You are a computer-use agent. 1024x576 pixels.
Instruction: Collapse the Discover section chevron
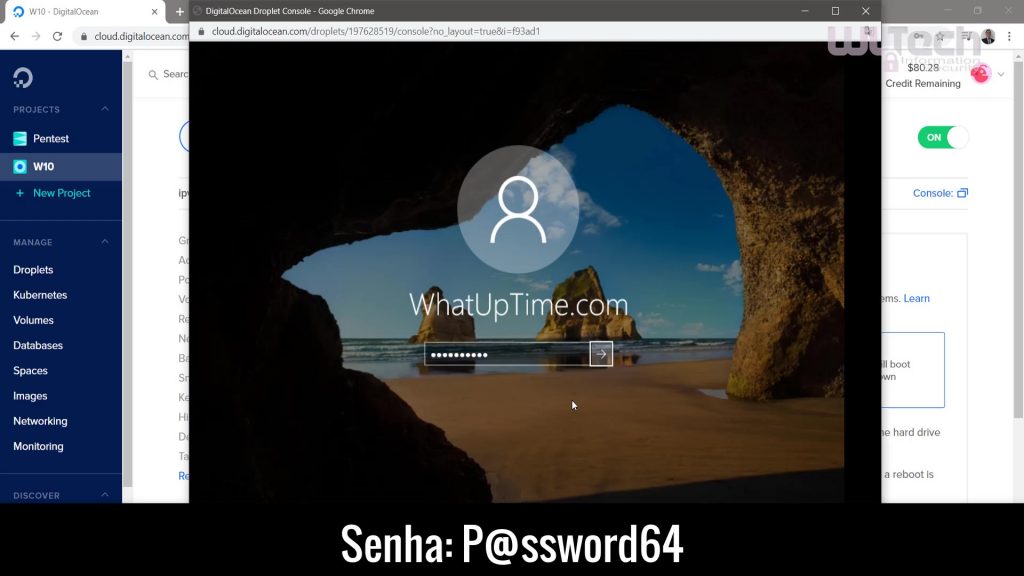click(104, 495)
